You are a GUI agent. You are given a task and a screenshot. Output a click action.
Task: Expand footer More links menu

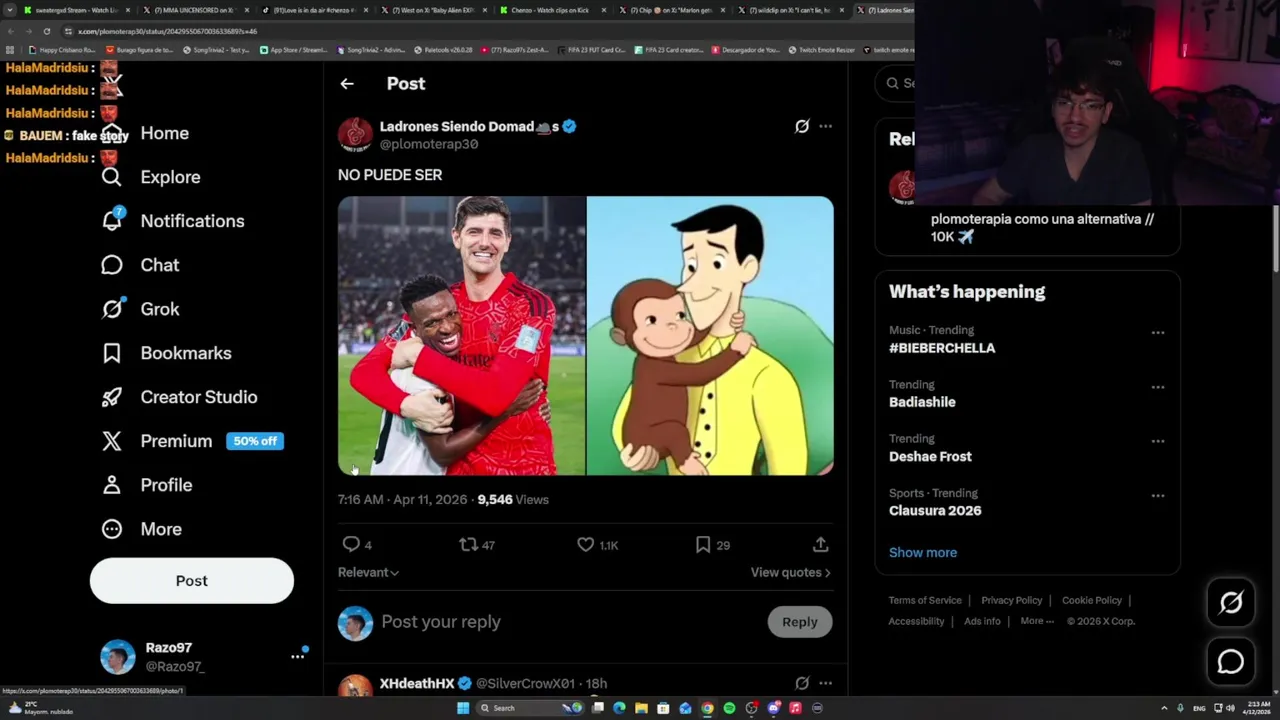pyautogui.click(x=1037, y=621)
